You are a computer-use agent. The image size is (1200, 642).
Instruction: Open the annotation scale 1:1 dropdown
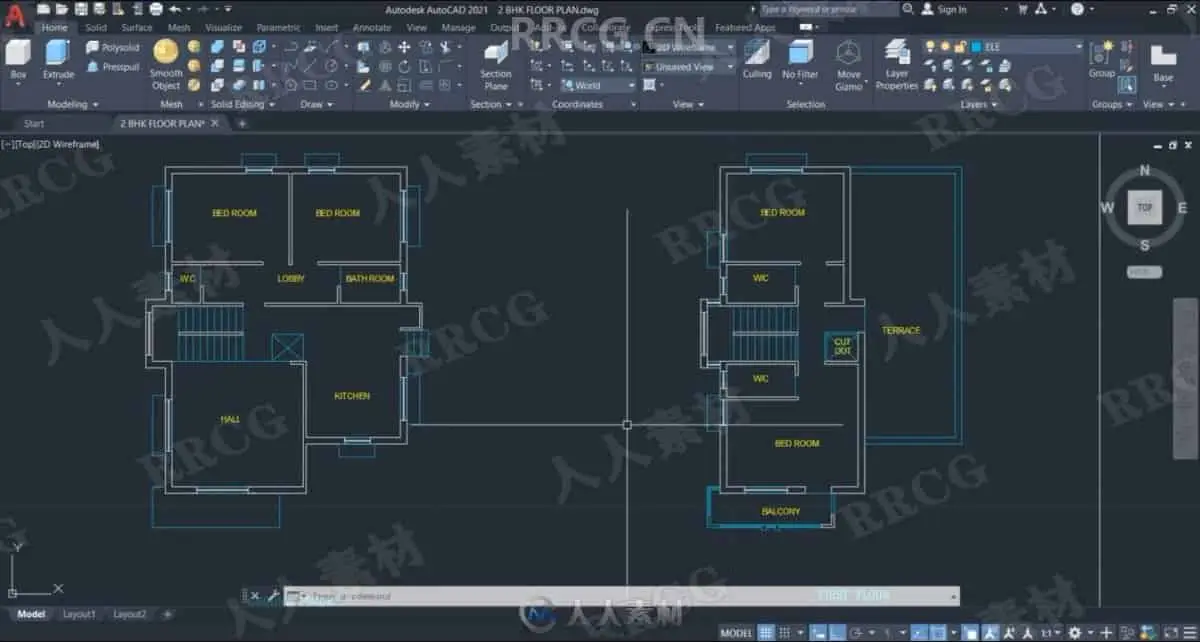point(1050,633)
